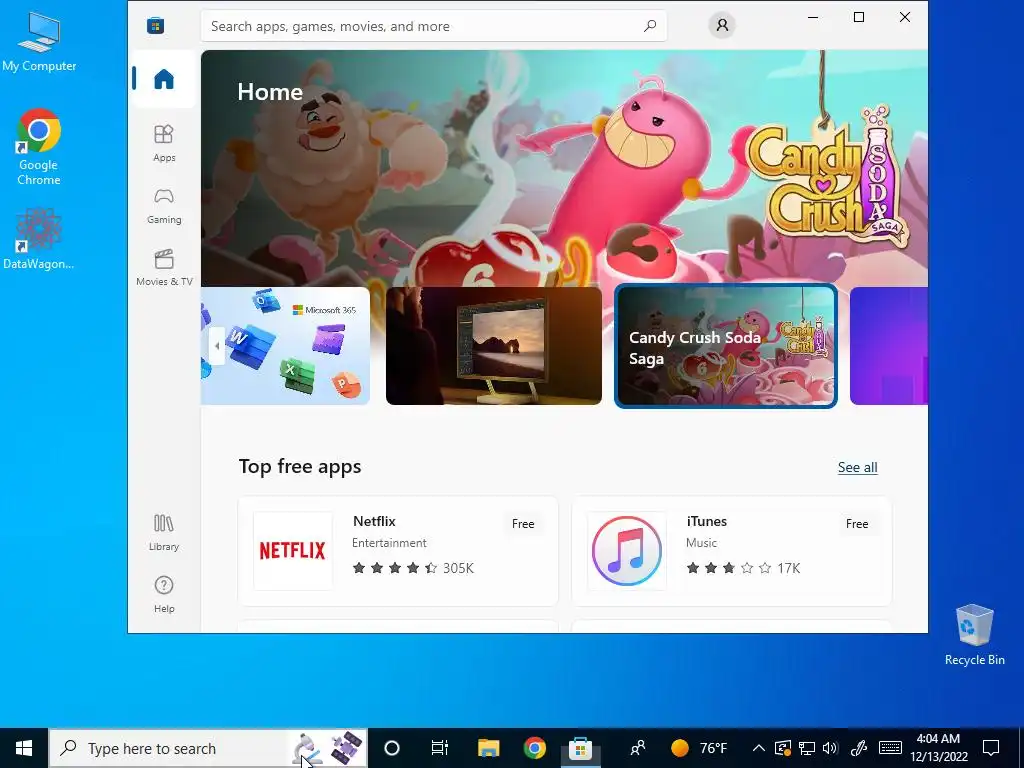1024x768 pixels.
Task: Select the monitor photo editing carousel thumbnail
Action: (x=494, y=346)
